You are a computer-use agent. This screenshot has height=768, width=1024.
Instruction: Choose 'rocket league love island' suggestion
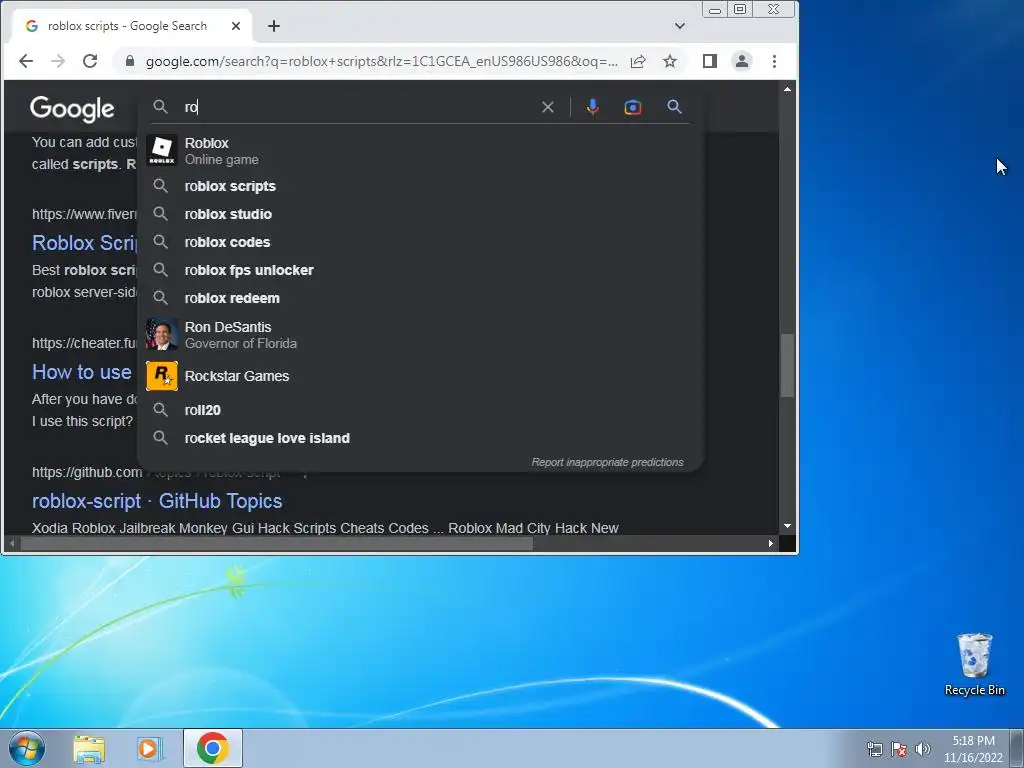tap(420, 438)
